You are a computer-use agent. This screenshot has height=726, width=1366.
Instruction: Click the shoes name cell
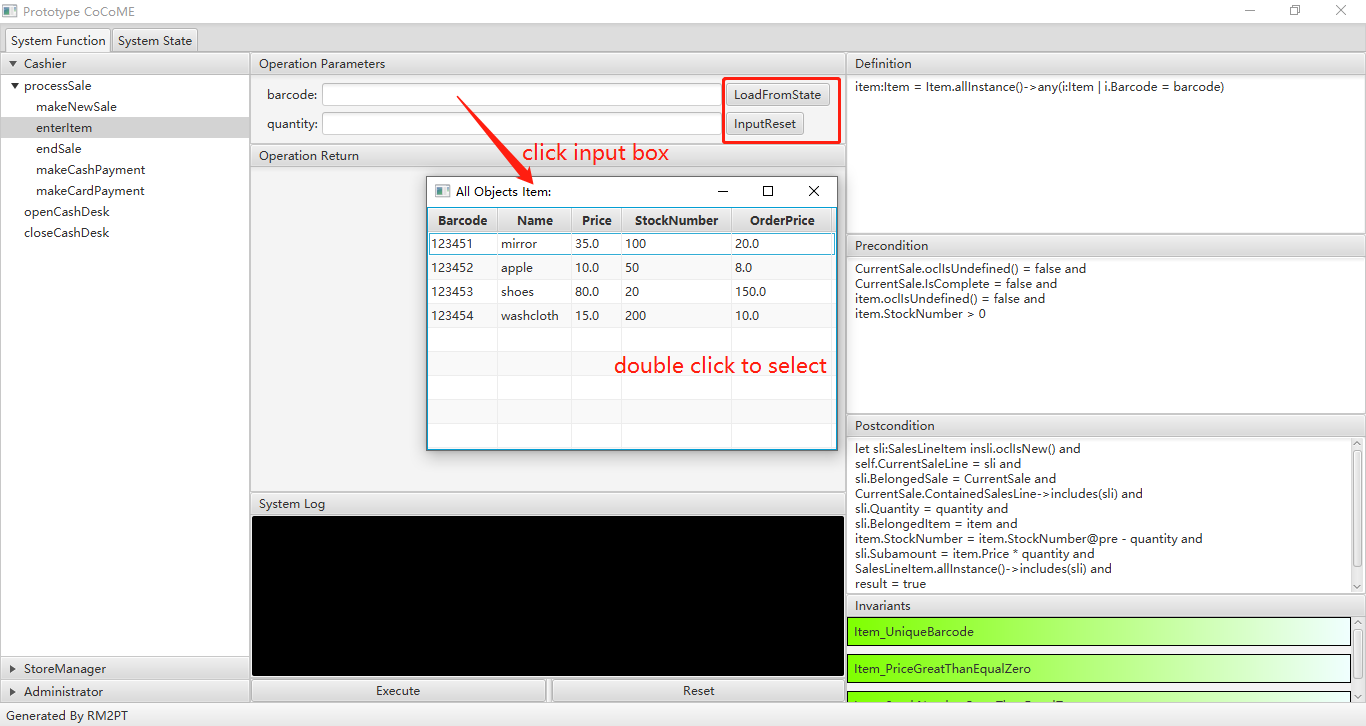535,292
